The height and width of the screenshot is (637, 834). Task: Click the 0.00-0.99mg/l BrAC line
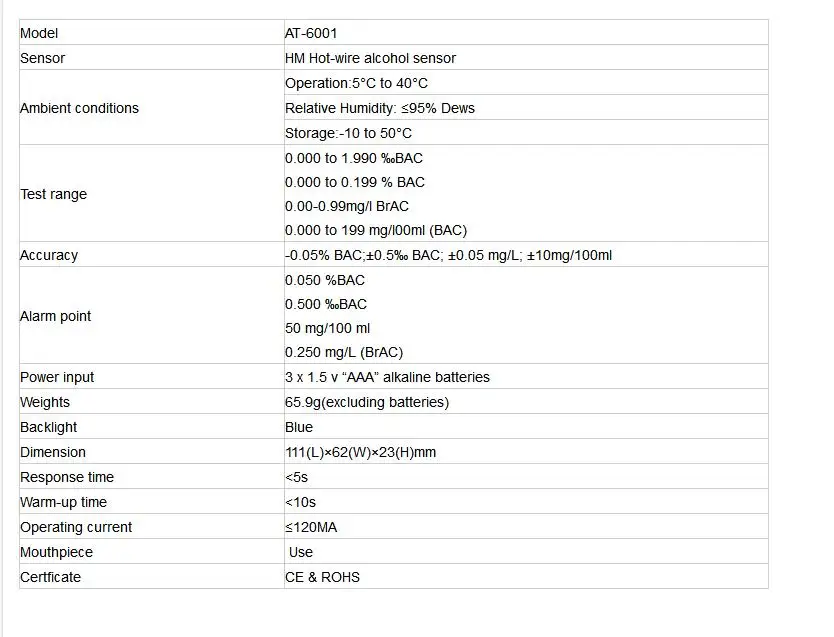tap(347, 206)
